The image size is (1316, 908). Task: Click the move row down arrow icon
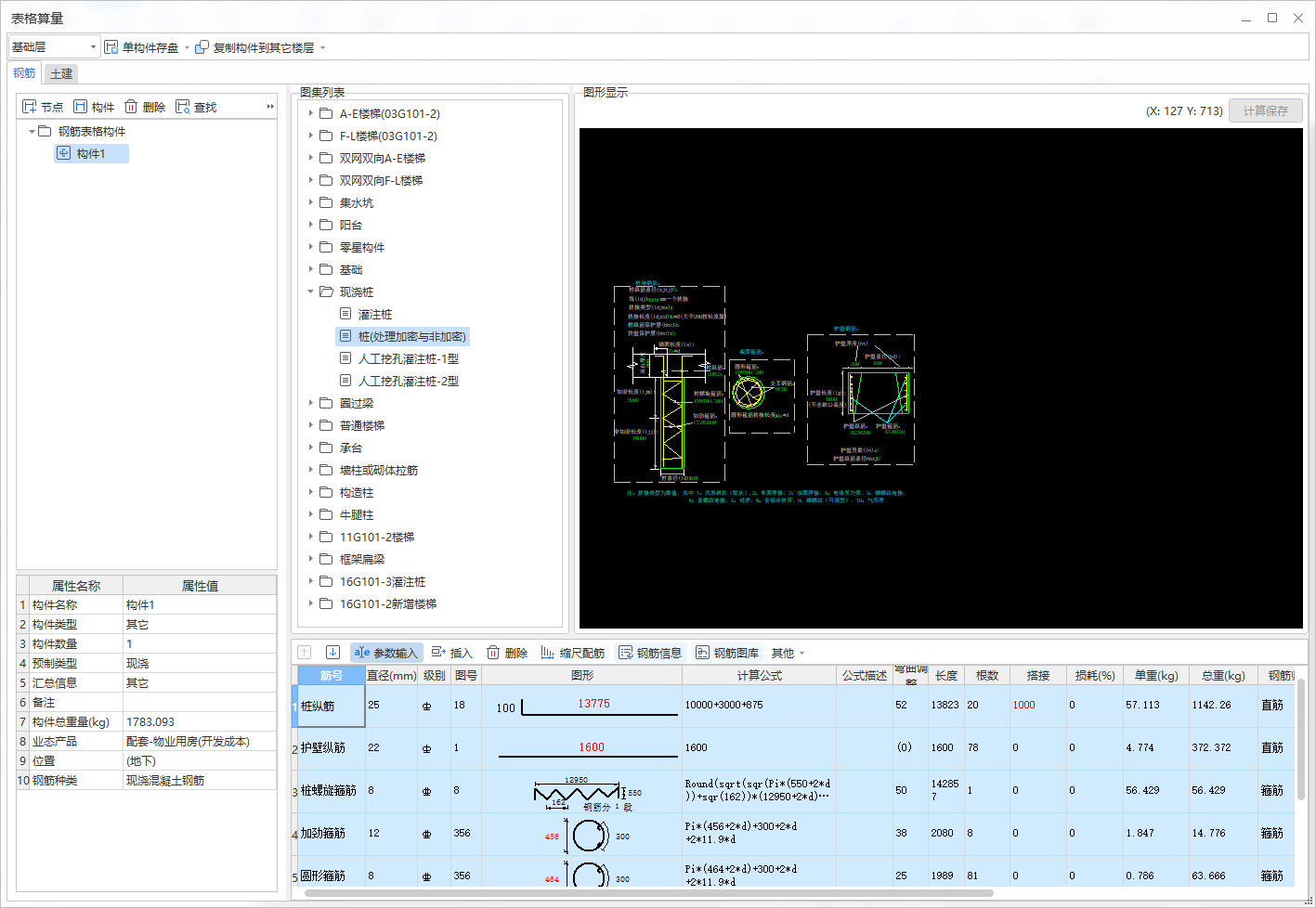(x=332, y=653)
